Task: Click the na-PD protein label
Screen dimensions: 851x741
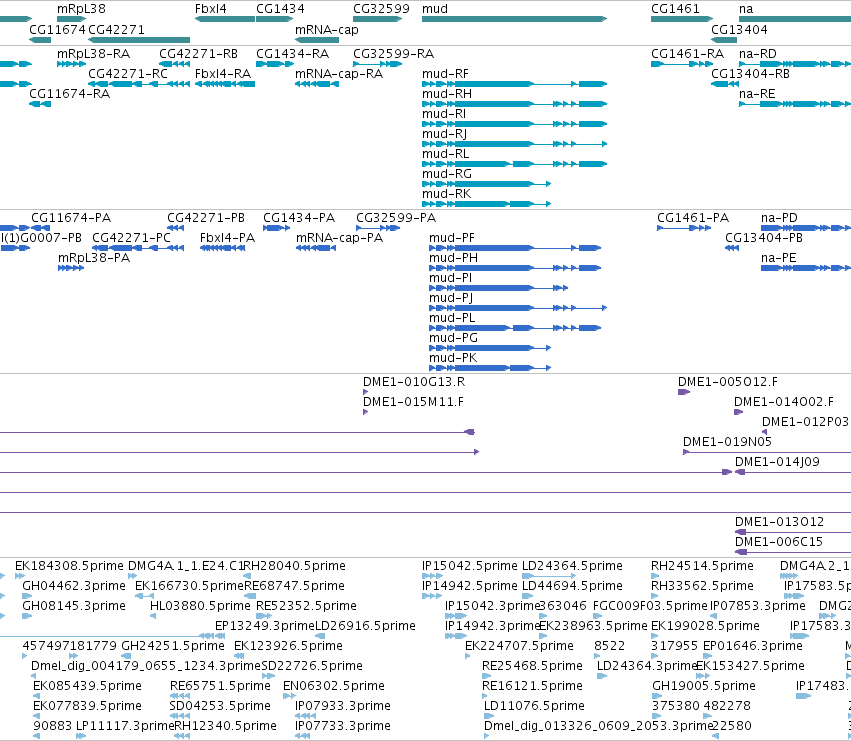Action: pos(779,218)
